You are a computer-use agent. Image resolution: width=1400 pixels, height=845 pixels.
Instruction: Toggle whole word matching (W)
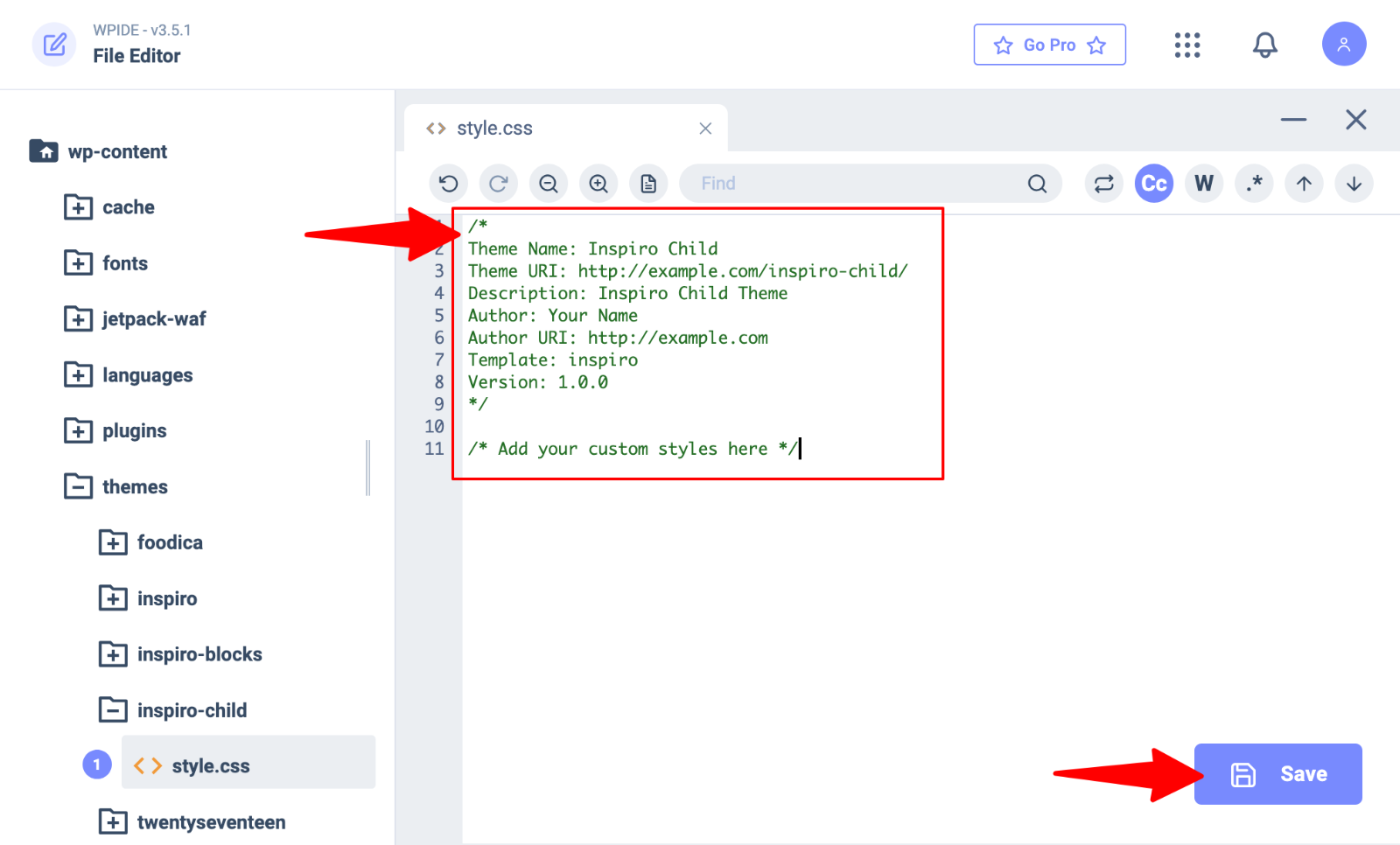1204,184
